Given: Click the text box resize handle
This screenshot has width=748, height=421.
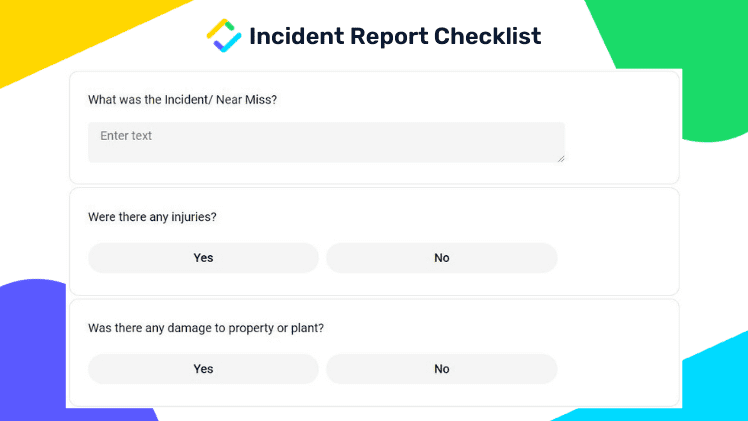Looking at the screenshot, I should click(x=561, y=159).
